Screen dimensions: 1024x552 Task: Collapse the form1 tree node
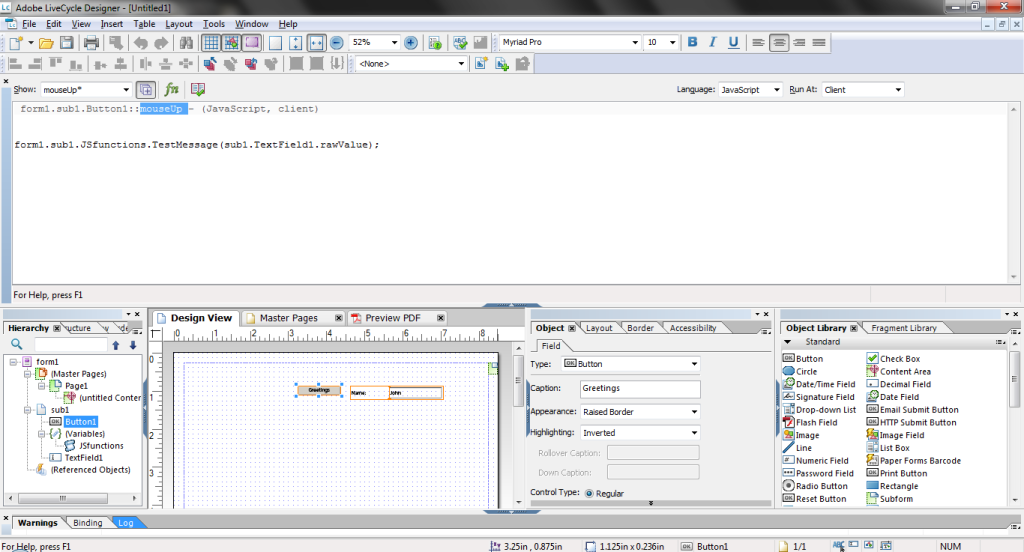coord(13,362)
